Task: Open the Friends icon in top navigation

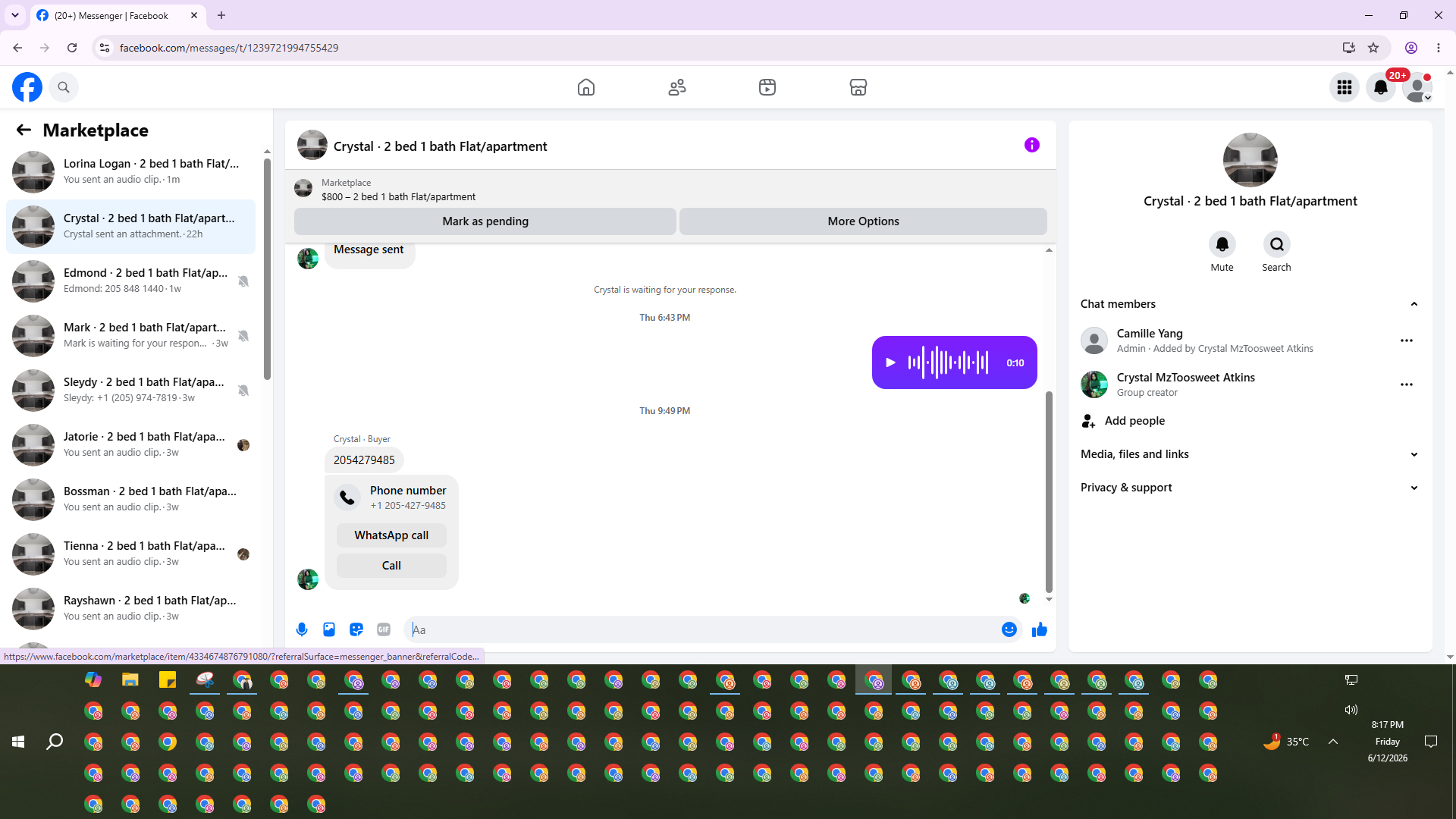Action: pyautogui.click(x=677, y=87)
